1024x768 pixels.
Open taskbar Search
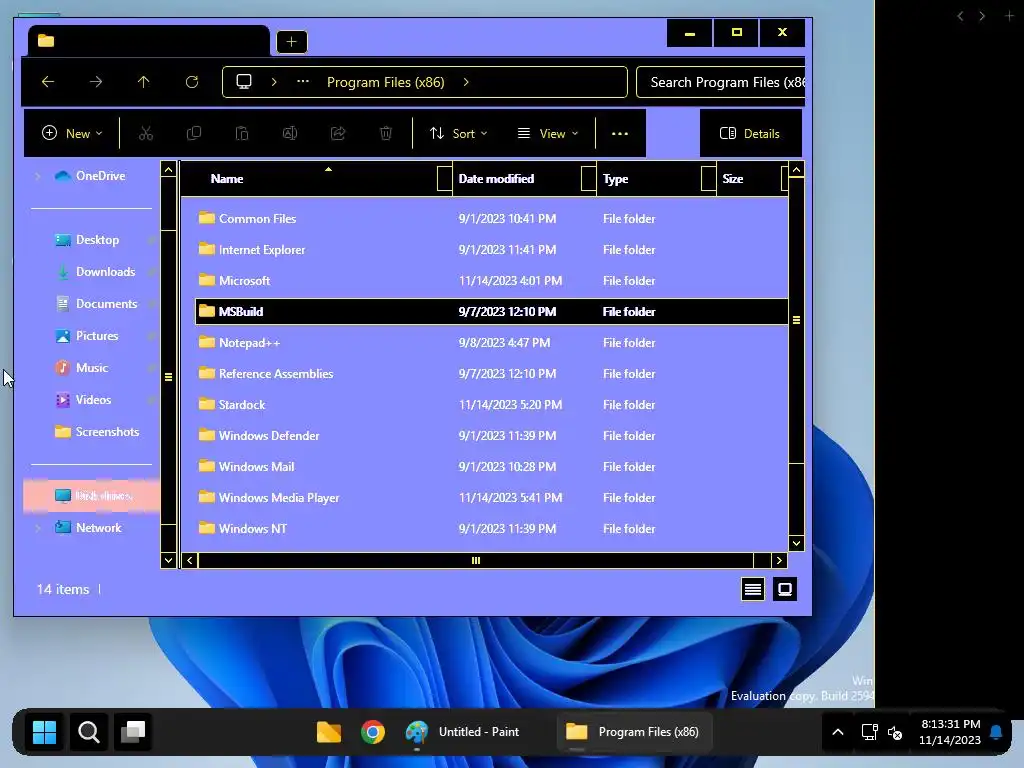[x=89, y=732]
